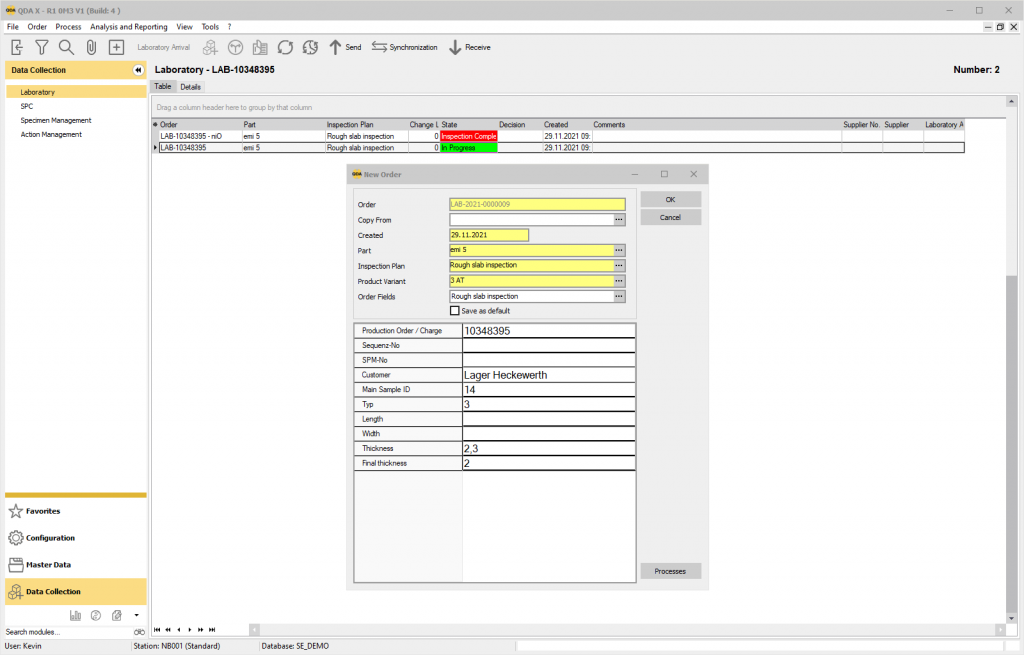Click the Processes button
The height and width of the screenshot is (655, 1024).
pos(670,570)
